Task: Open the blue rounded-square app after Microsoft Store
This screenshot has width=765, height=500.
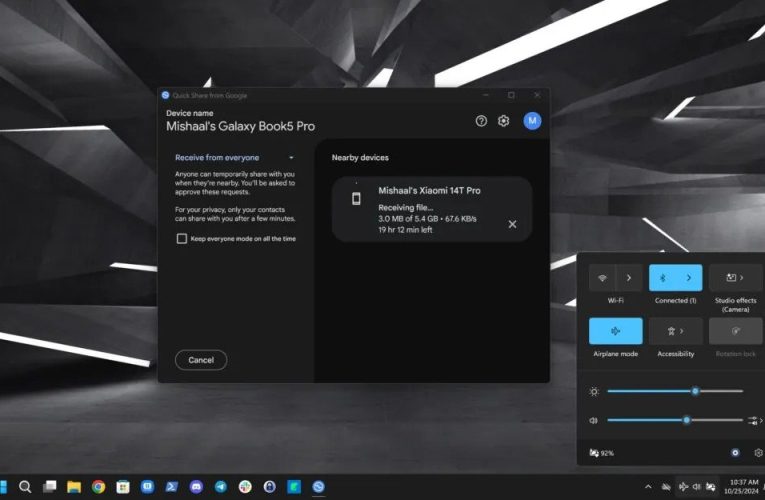Action: tap(147, 486)
